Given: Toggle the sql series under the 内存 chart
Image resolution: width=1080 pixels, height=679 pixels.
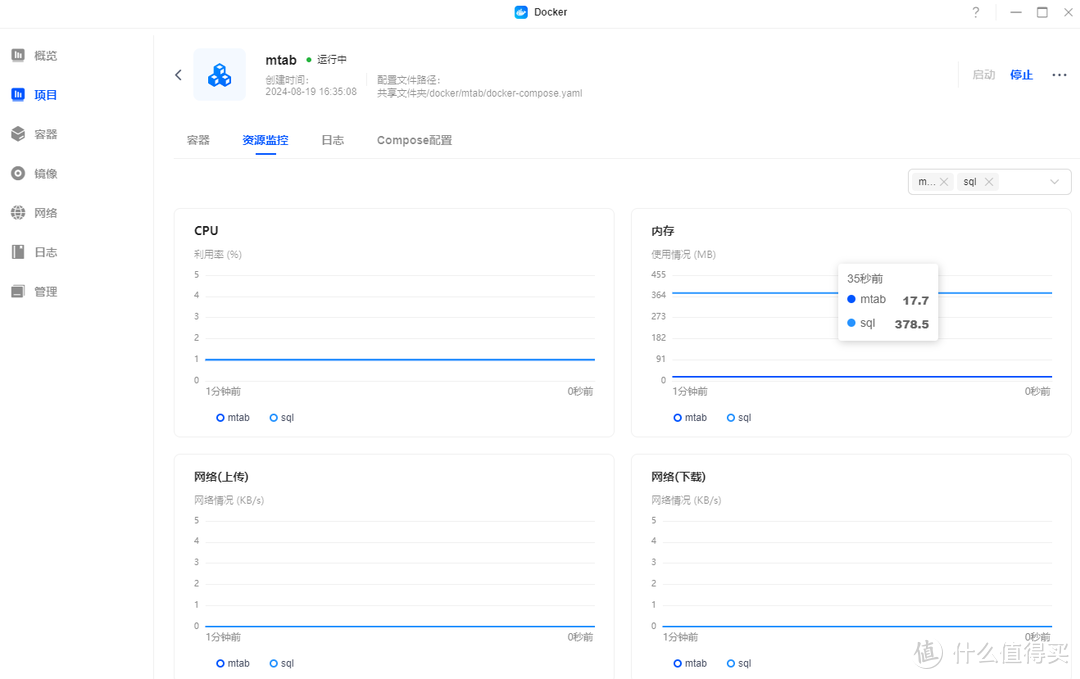Looking at the screenshot, I should 738,417.
